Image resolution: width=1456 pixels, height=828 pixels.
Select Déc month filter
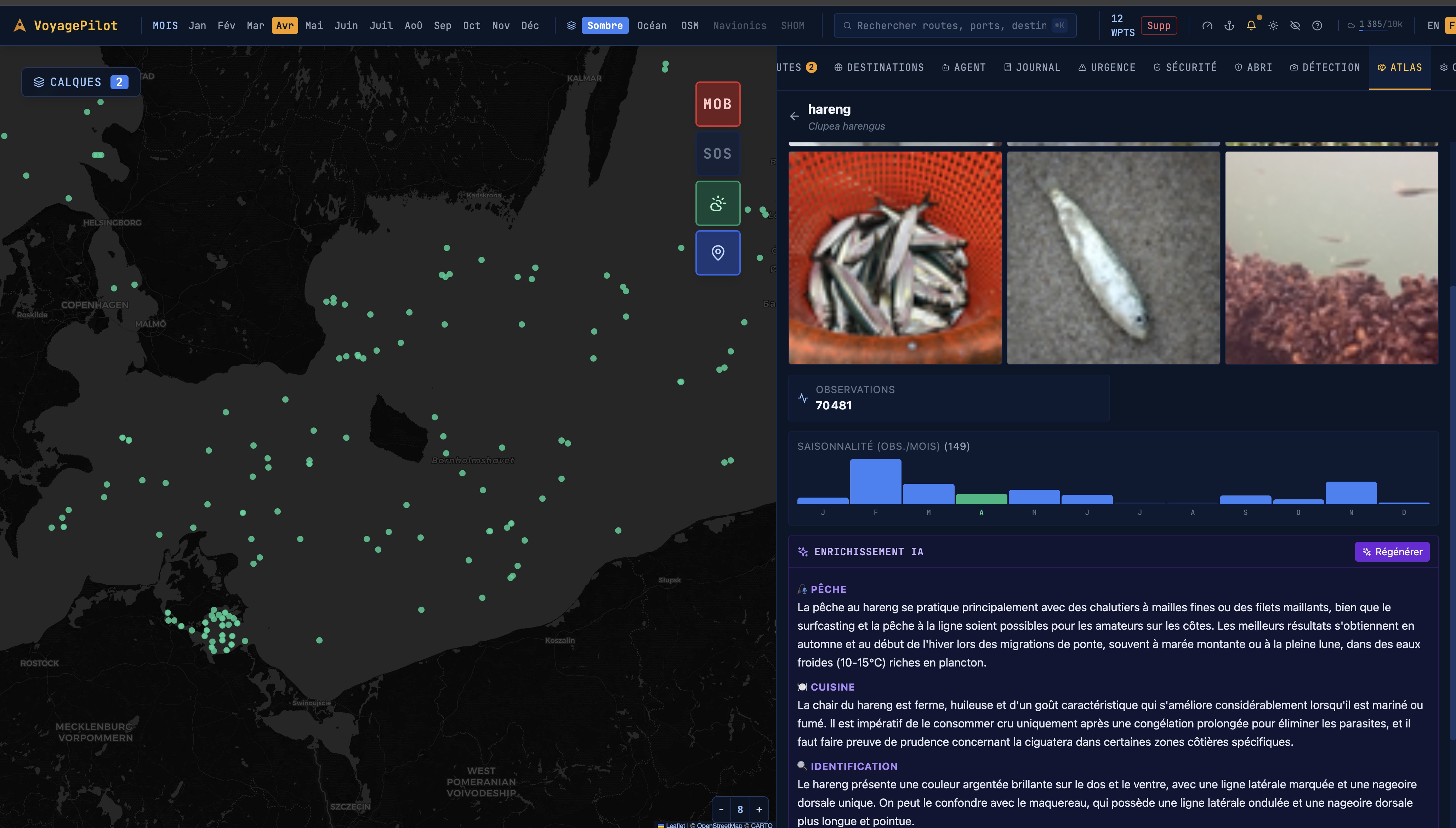point(530,25)
